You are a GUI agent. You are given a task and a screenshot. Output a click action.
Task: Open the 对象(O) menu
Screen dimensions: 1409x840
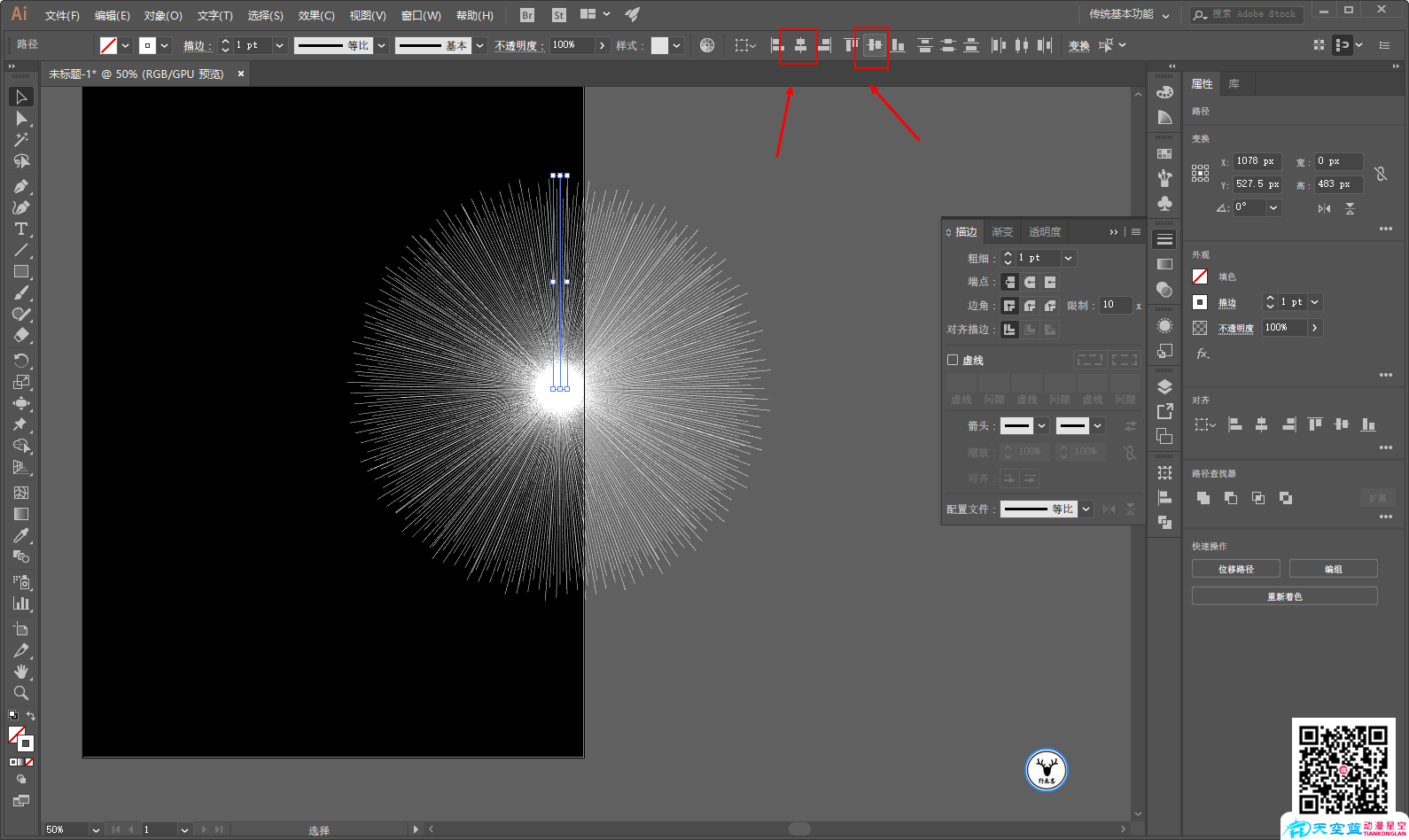point(163,15)
